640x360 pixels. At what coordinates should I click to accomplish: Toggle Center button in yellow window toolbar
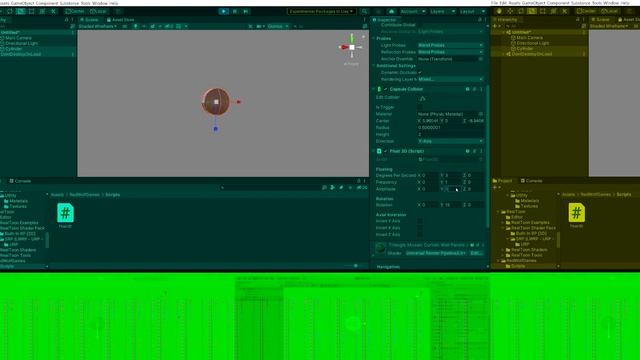(586, 11)
